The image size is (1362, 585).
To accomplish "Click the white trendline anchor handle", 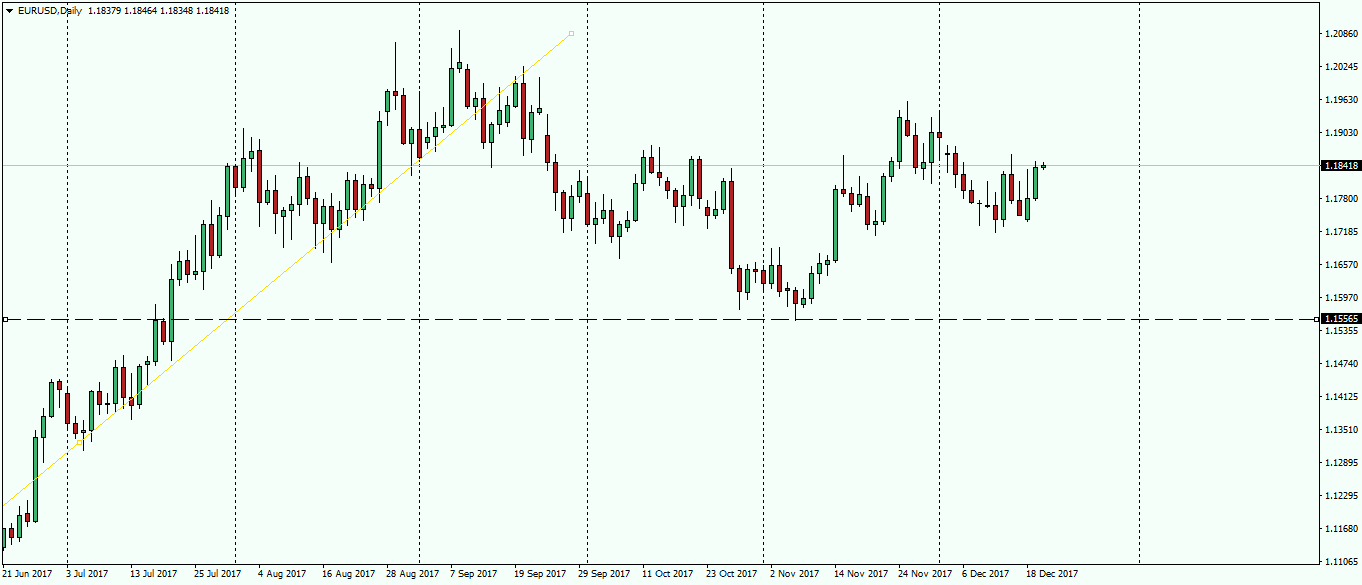I will click(571, 32).
